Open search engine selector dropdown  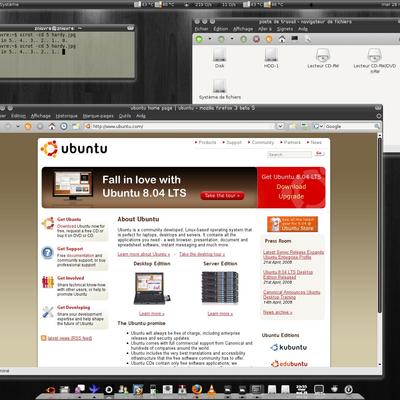[318, 126]
